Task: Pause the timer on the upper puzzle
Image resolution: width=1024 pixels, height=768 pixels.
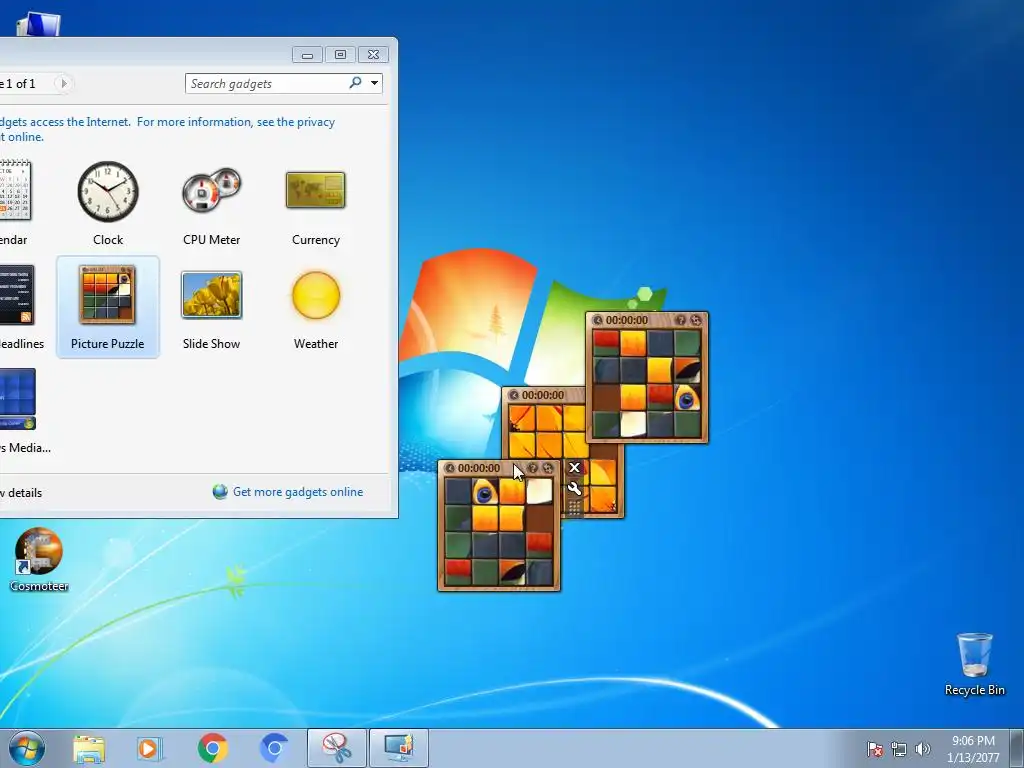Action: point(598,320)
